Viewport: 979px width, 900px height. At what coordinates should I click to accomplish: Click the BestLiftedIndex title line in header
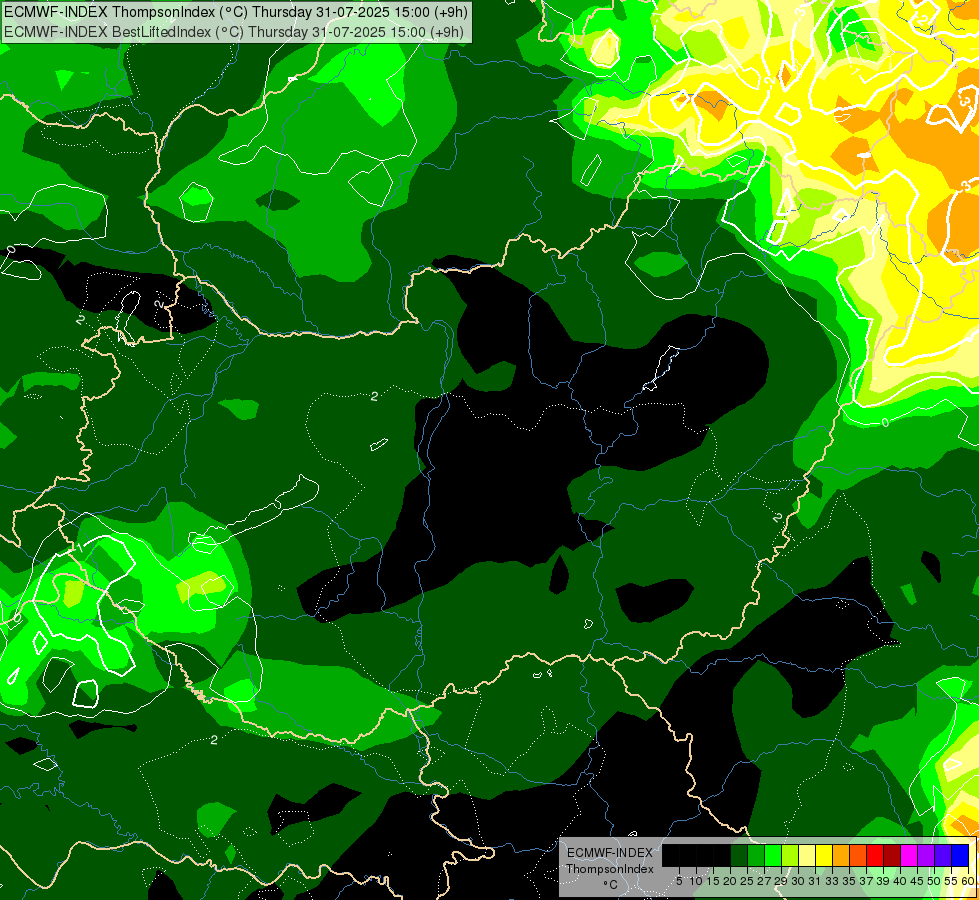(x=234, y=32)
